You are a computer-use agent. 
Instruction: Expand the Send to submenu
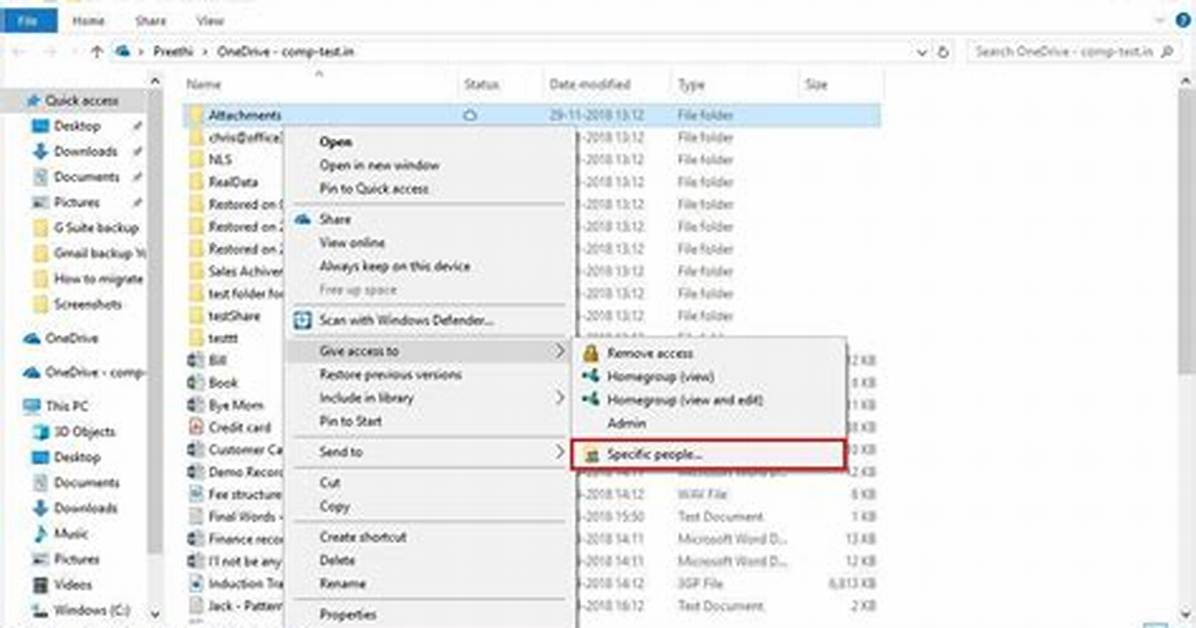pos(430,452)
